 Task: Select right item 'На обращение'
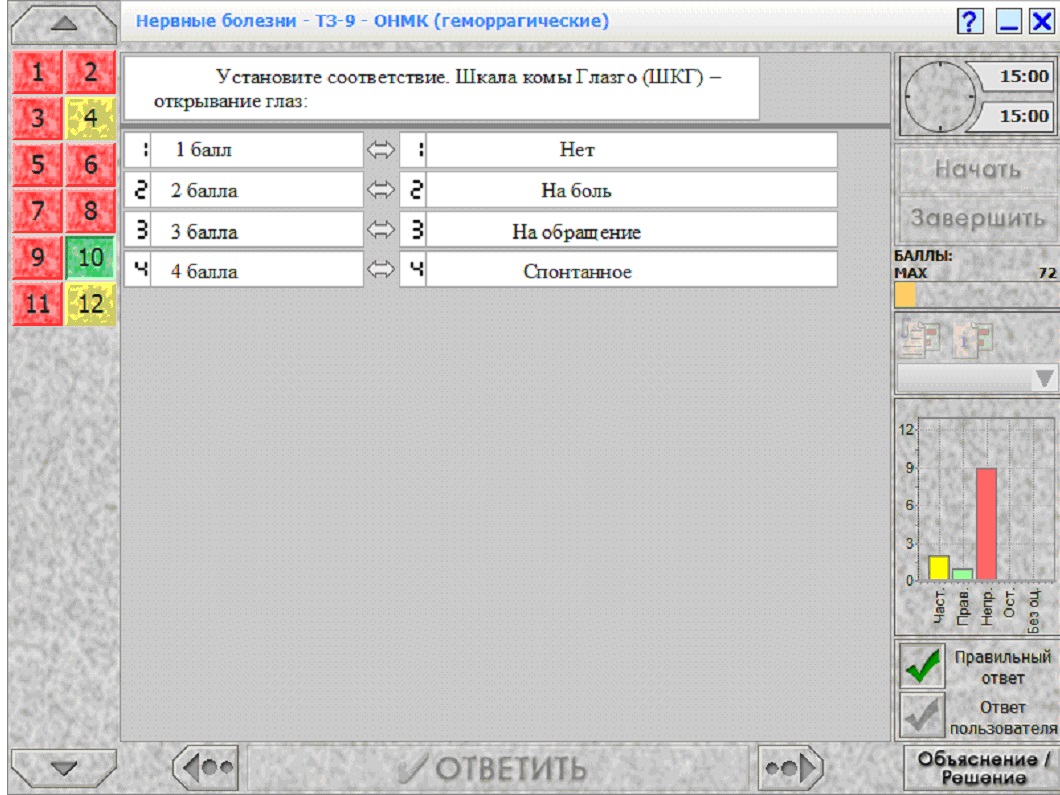[631, 231]
